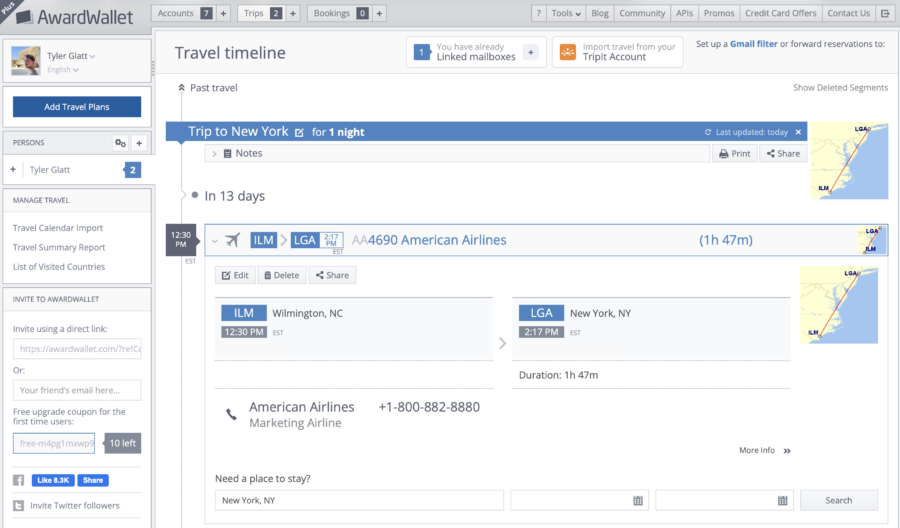This screenshot has width=900, height=528.
Task: Click the airplane icon on flight segment
Action: [232, 240]
